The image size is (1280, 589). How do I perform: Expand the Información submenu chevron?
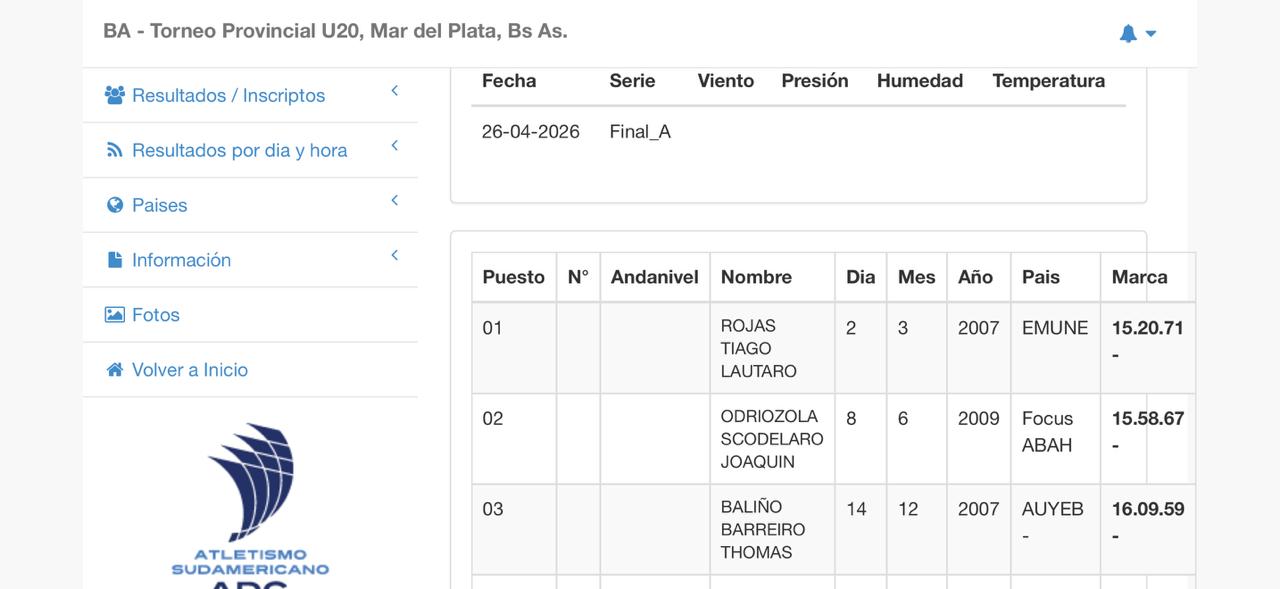[x=395, y=256]
